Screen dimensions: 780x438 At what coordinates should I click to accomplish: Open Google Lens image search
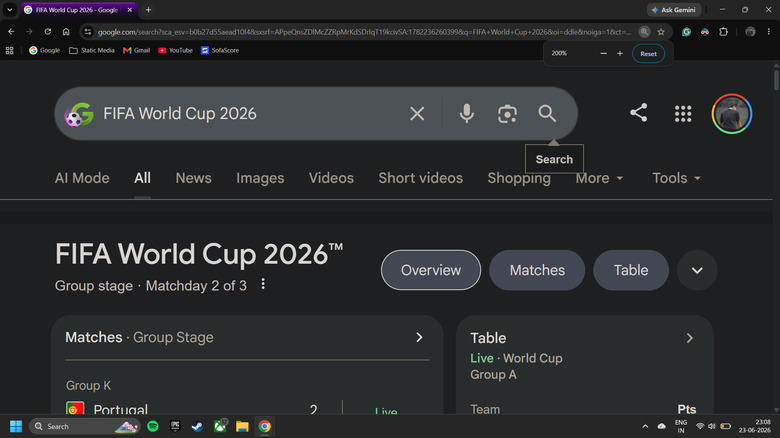coord(507,113)
